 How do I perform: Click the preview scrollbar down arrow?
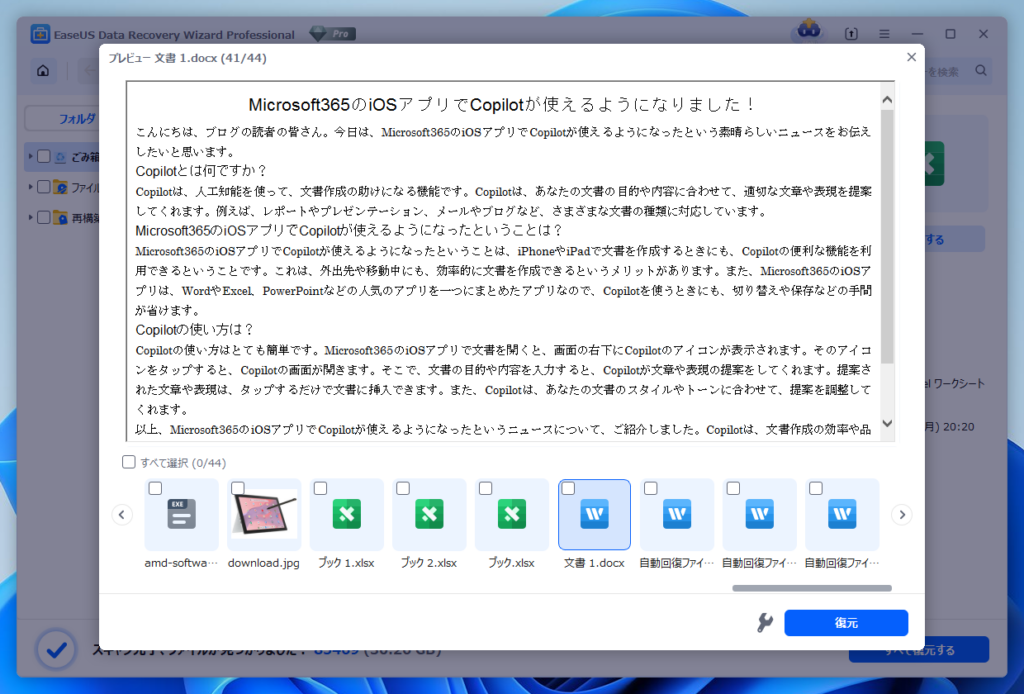(887, 423)
